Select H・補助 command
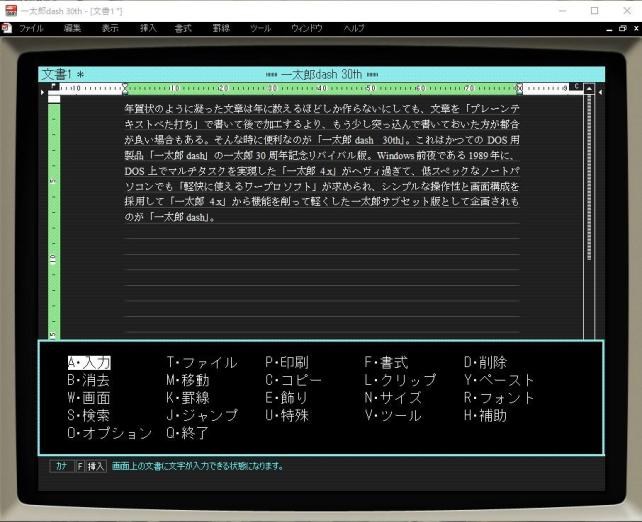The width and height of the screenshot is (642, 522). [486, 415]
